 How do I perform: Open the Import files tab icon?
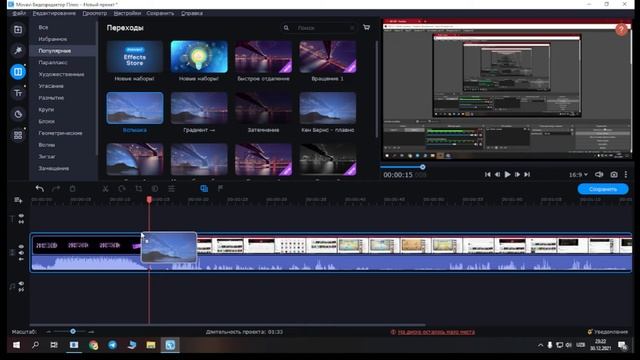tap(18, 29)
